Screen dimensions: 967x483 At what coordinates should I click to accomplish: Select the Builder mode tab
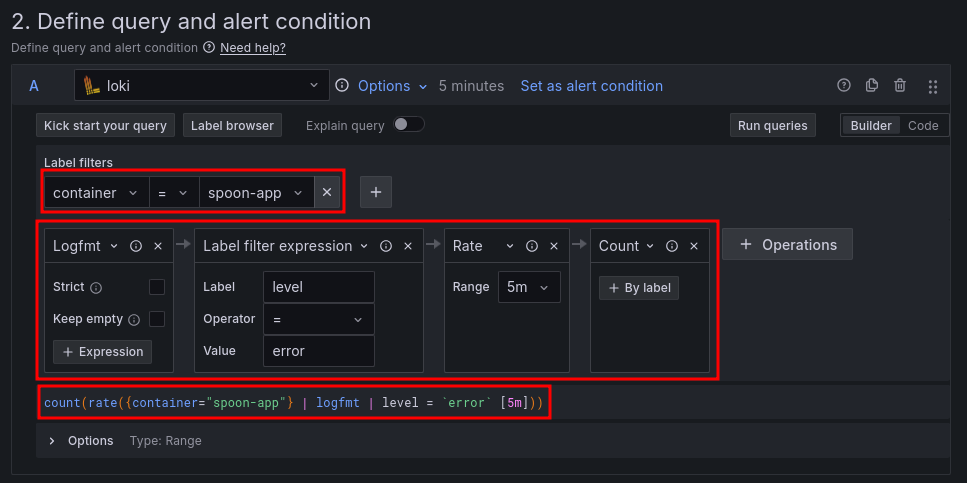pos(872,125)
